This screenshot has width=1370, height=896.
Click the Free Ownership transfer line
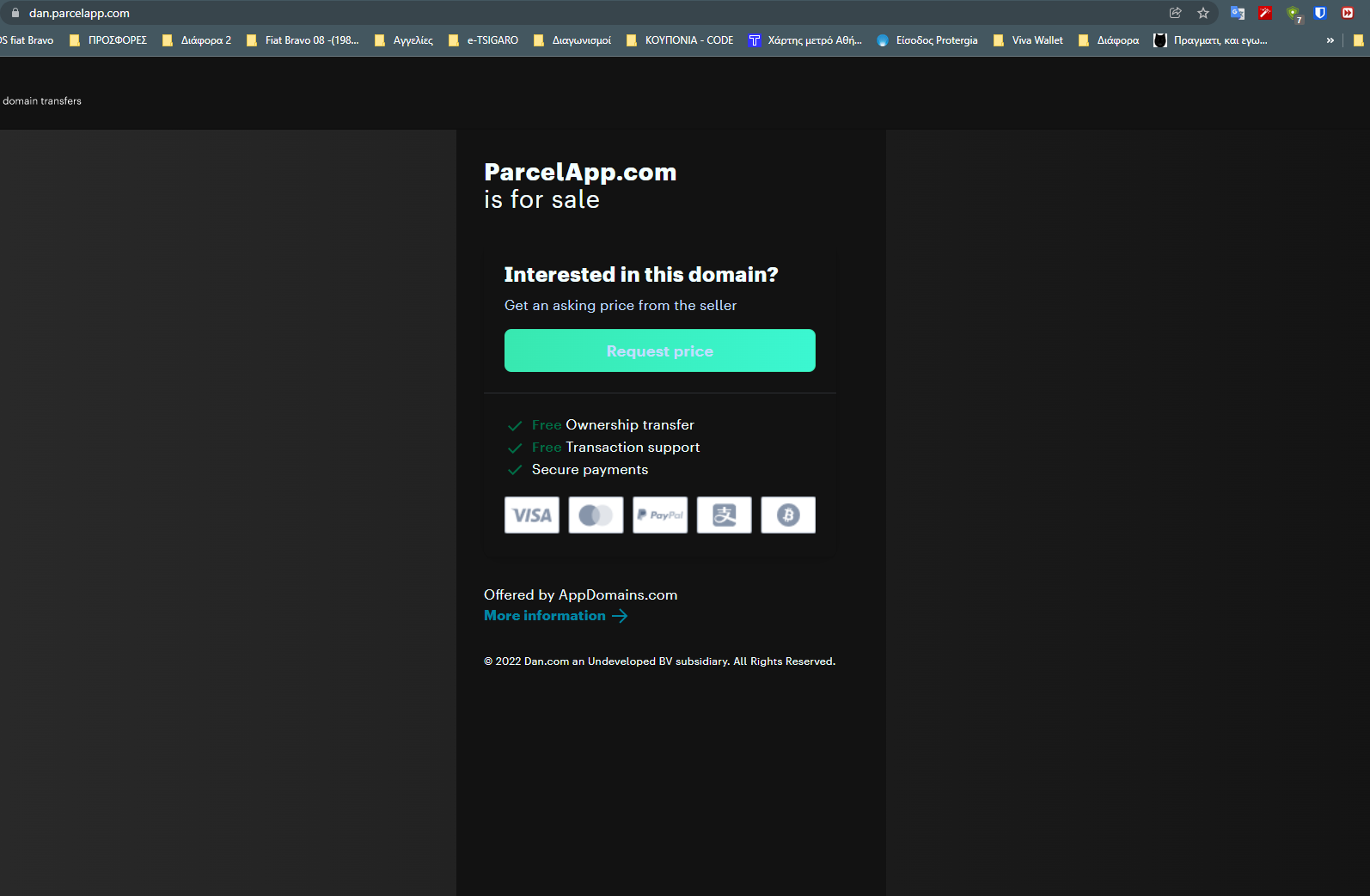(x=613, y=425)
